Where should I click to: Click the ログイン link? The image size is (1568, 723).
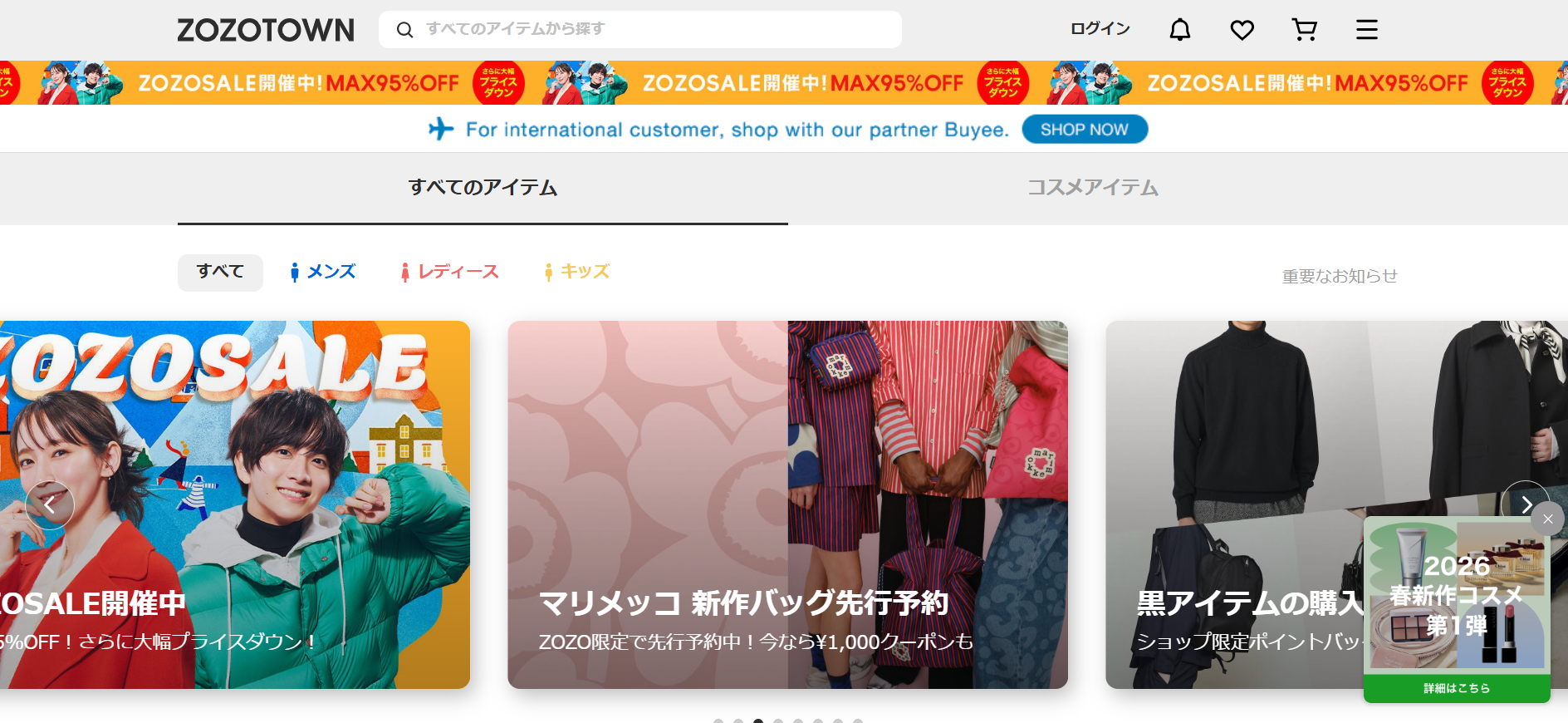[x=1100, y=29]
